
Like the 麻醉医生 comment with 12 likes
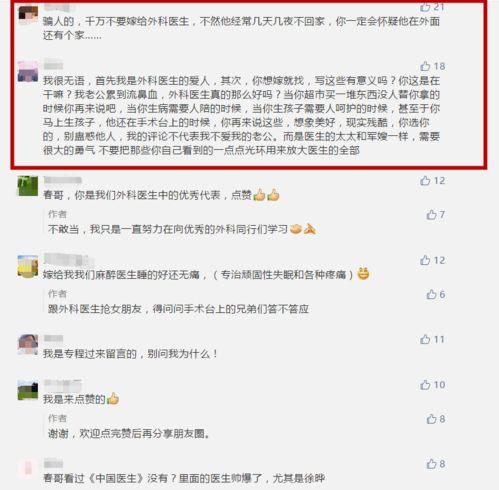pos(425,260)
